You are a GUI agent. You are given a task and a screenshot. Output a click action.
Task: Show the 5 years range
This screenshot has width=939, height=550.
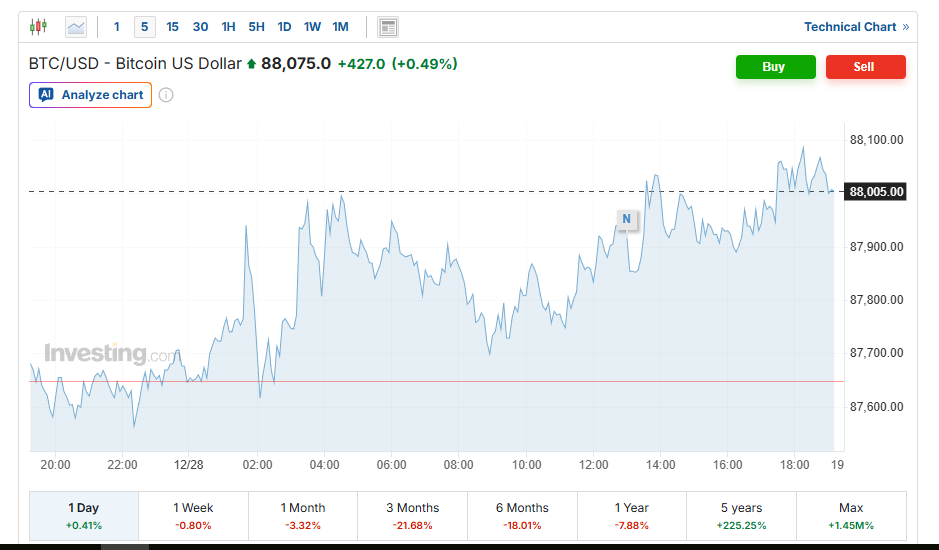pos(741,516)
